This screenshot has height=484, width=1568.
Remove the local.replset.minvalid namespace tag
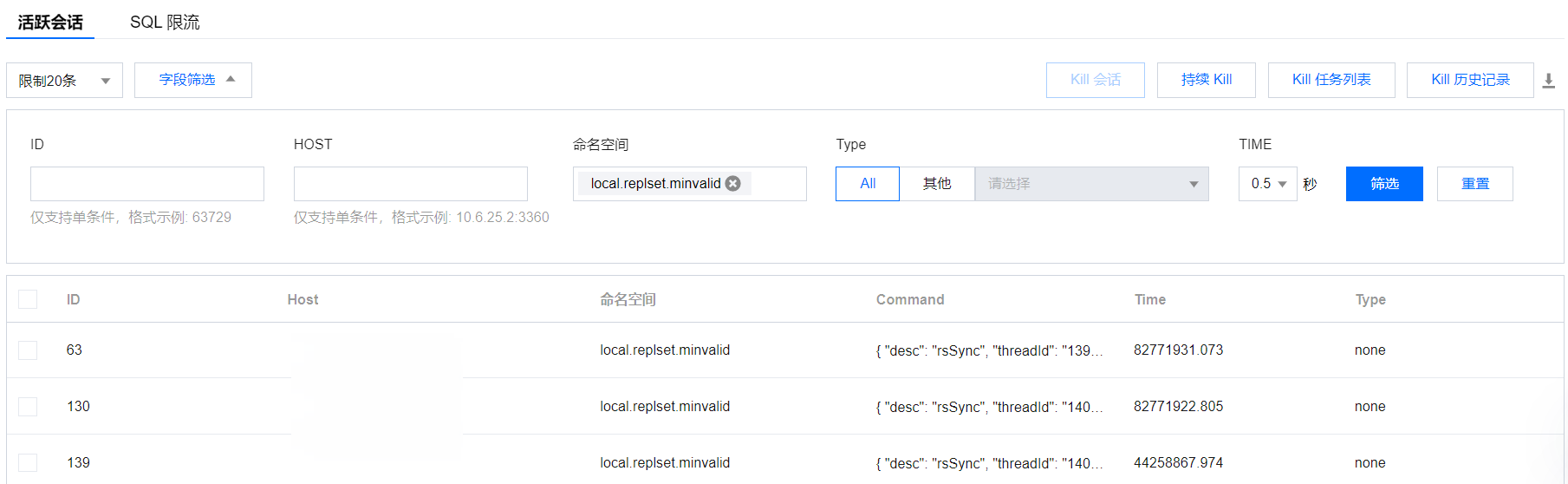(733, 183)
